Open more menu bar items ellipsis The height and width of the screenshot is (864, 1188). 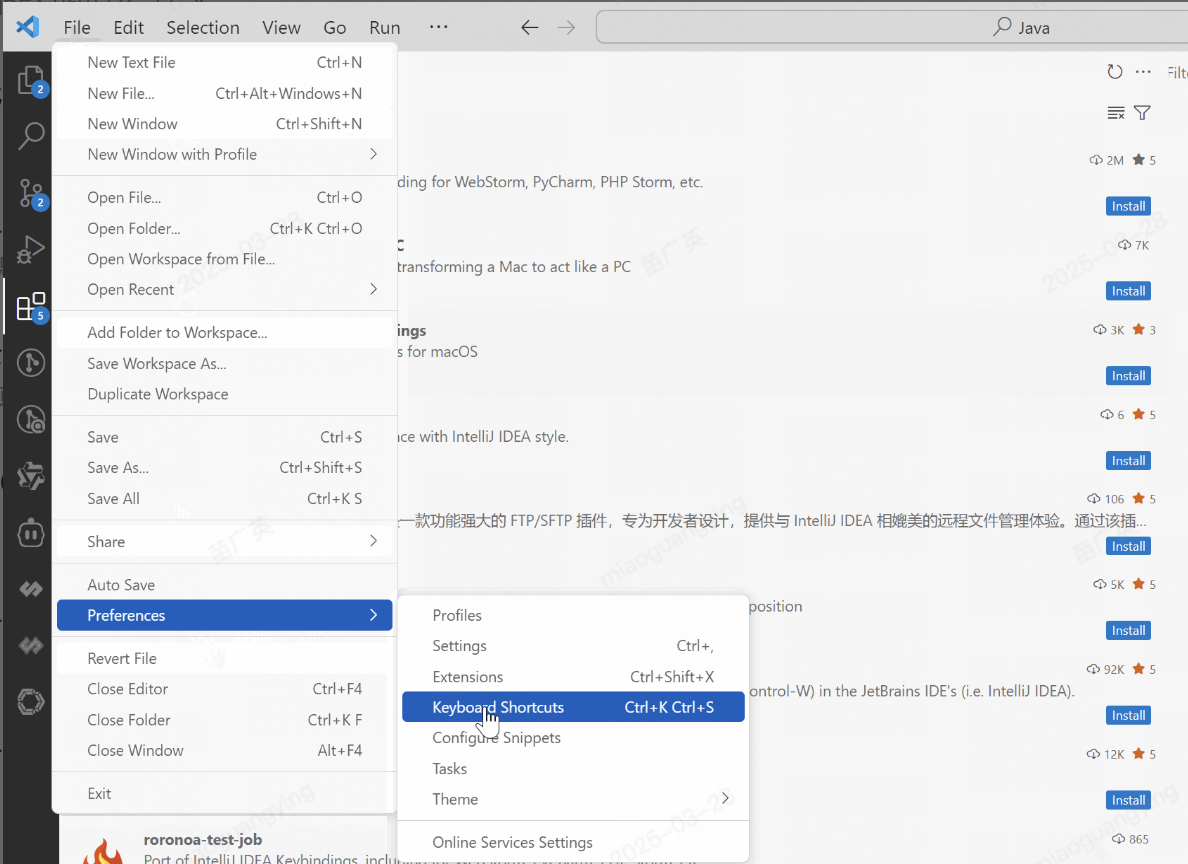point(438,27)
